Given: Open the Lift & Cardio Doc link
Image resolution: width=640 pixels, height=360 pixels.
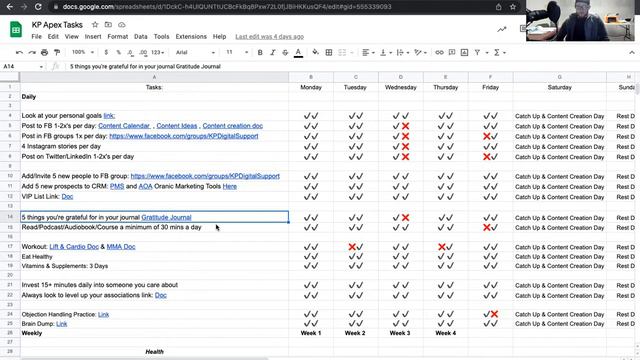Looking at the screenshot, I should [x=74, y=247].
